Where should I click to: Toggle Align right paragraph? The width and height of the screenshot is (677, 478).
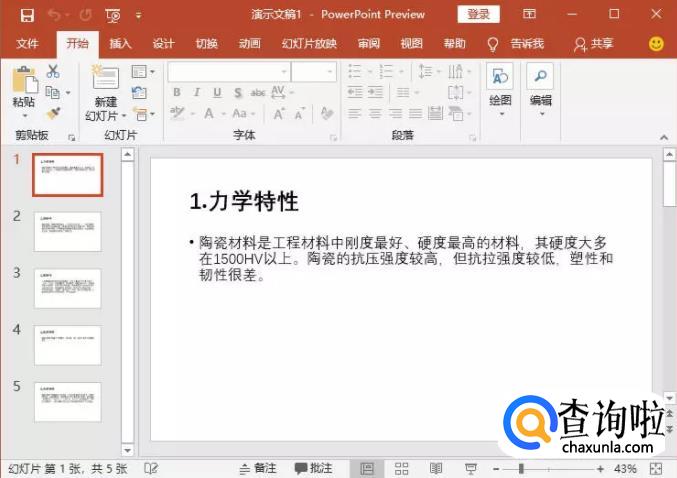coord(395,114)
